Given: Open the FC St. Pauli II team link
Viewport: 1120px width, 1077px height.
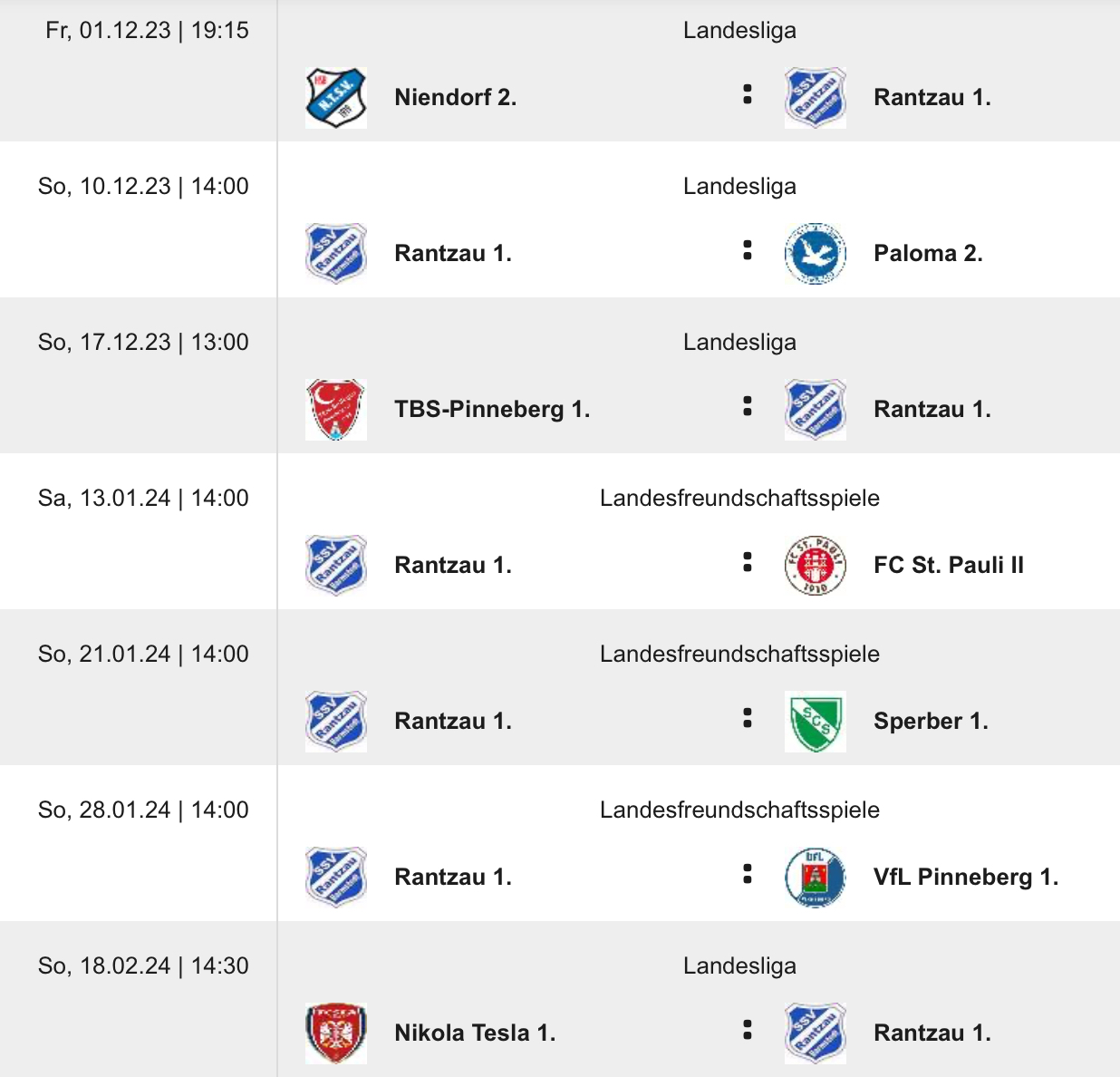Looking at the screenshot, I should click(948, 565).
